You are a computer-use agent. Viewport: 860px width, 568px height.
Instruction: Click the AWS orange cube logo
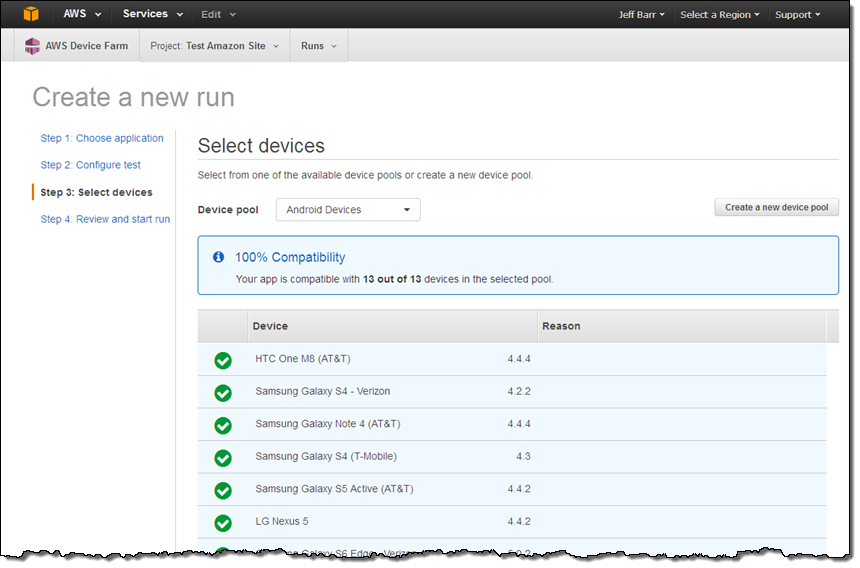[31, 14]
